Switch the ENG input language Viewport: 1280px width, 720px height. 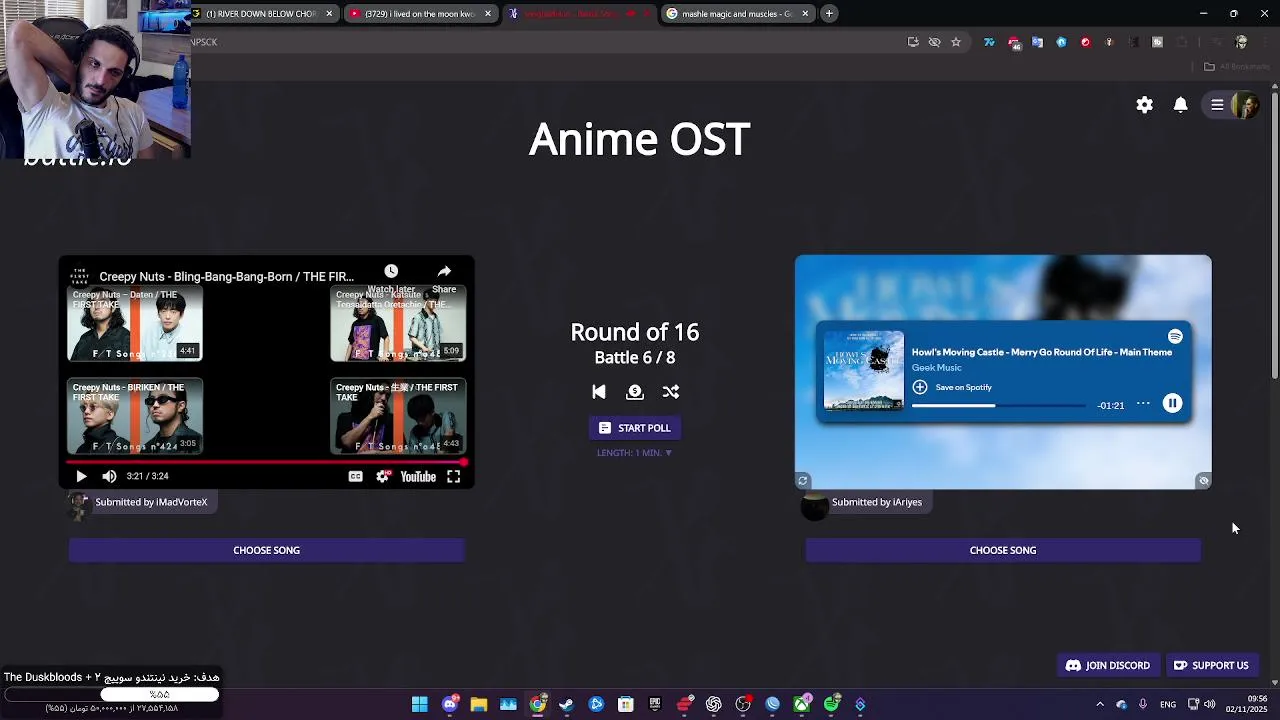point(1168,705)
